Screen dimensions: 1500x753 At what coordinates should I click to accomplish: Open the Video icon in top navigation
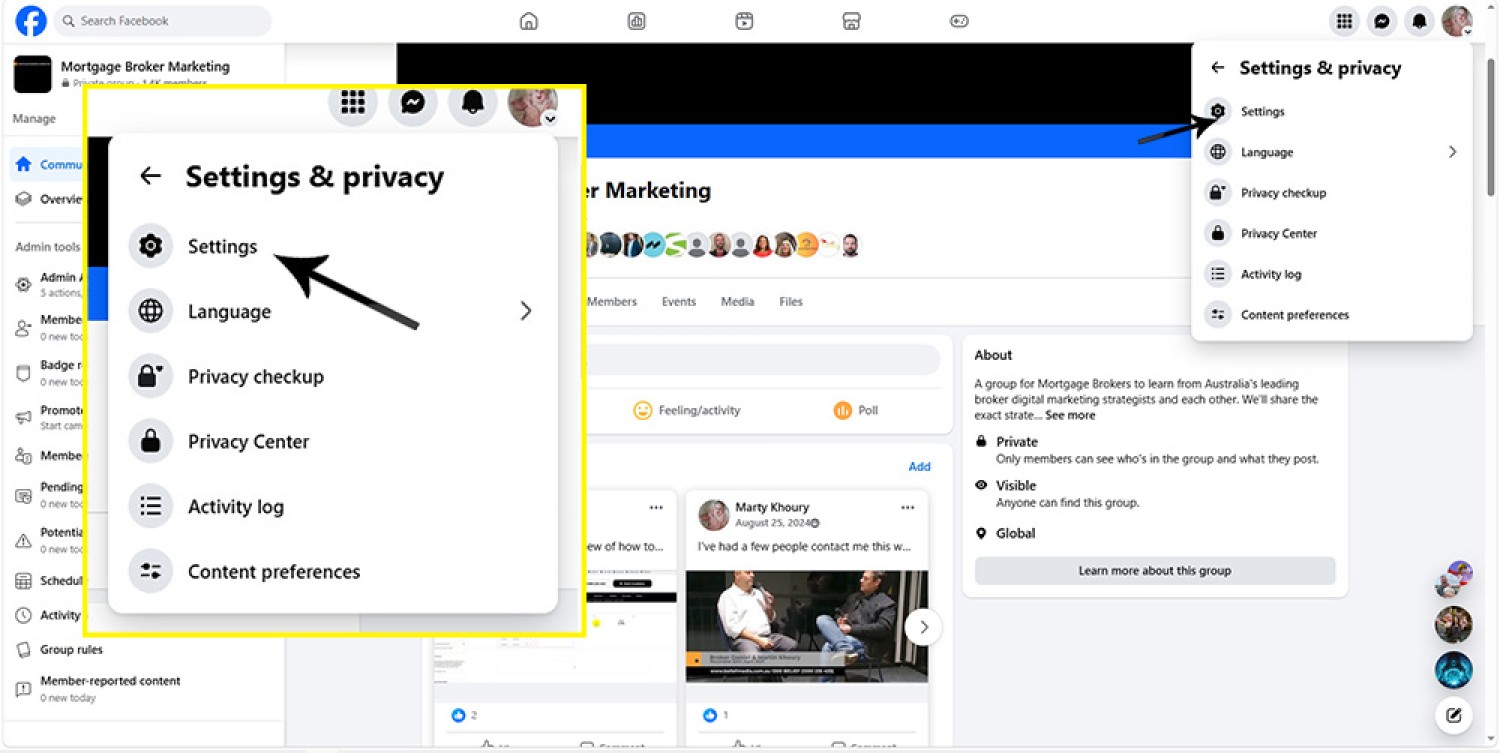tap(744, 21)
